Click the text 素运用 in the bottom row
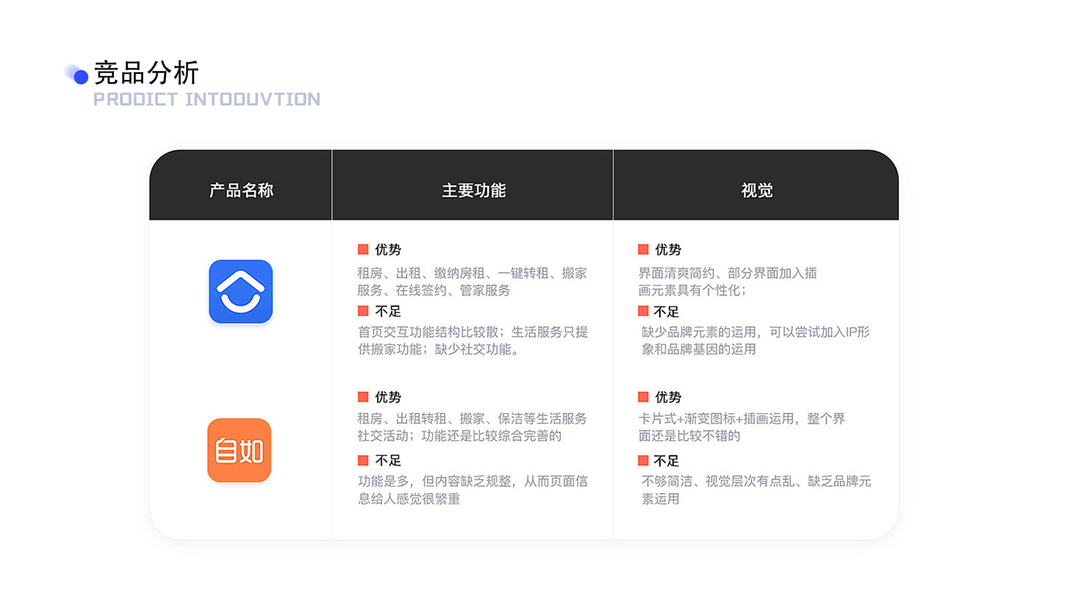The image size is (1067, 600). click(x=661, y=499)
